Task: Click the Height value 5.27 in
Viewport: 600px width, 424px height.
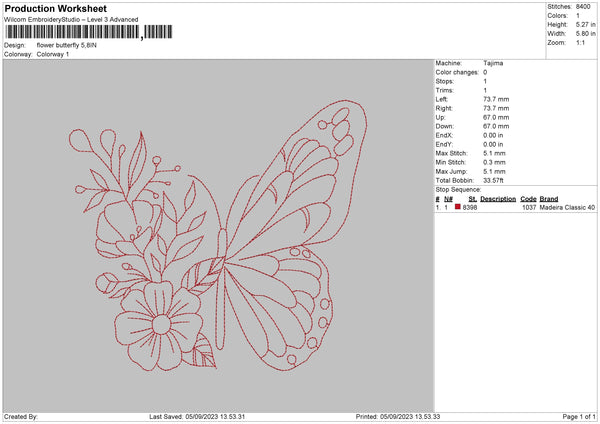Action: pos(585,24)
